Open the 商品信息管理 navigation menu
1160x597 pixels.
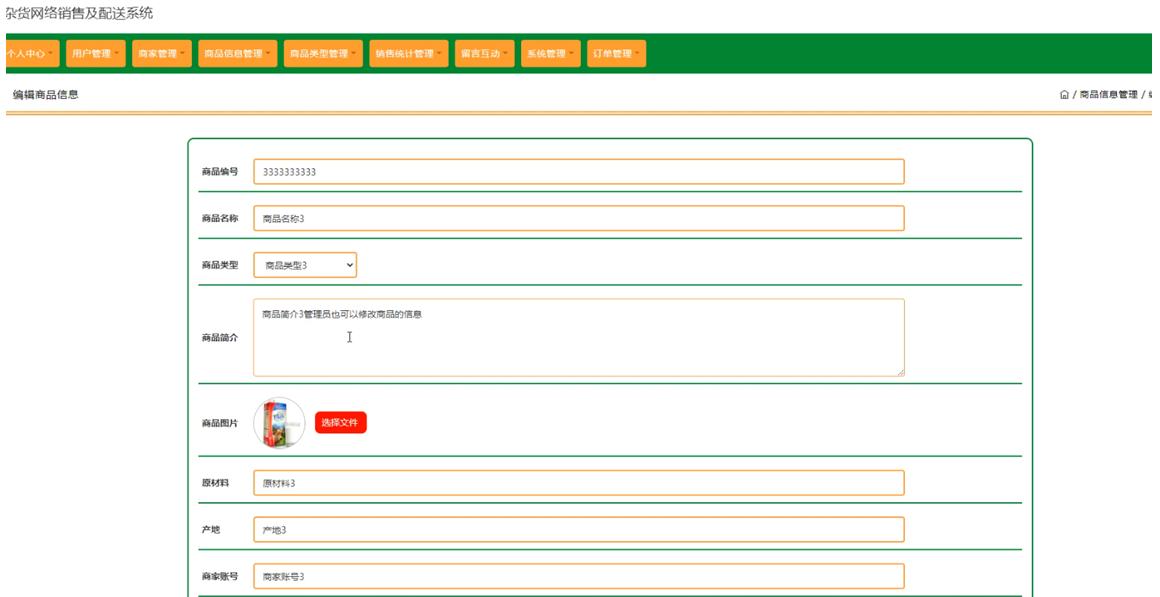[x=237, y=53]
